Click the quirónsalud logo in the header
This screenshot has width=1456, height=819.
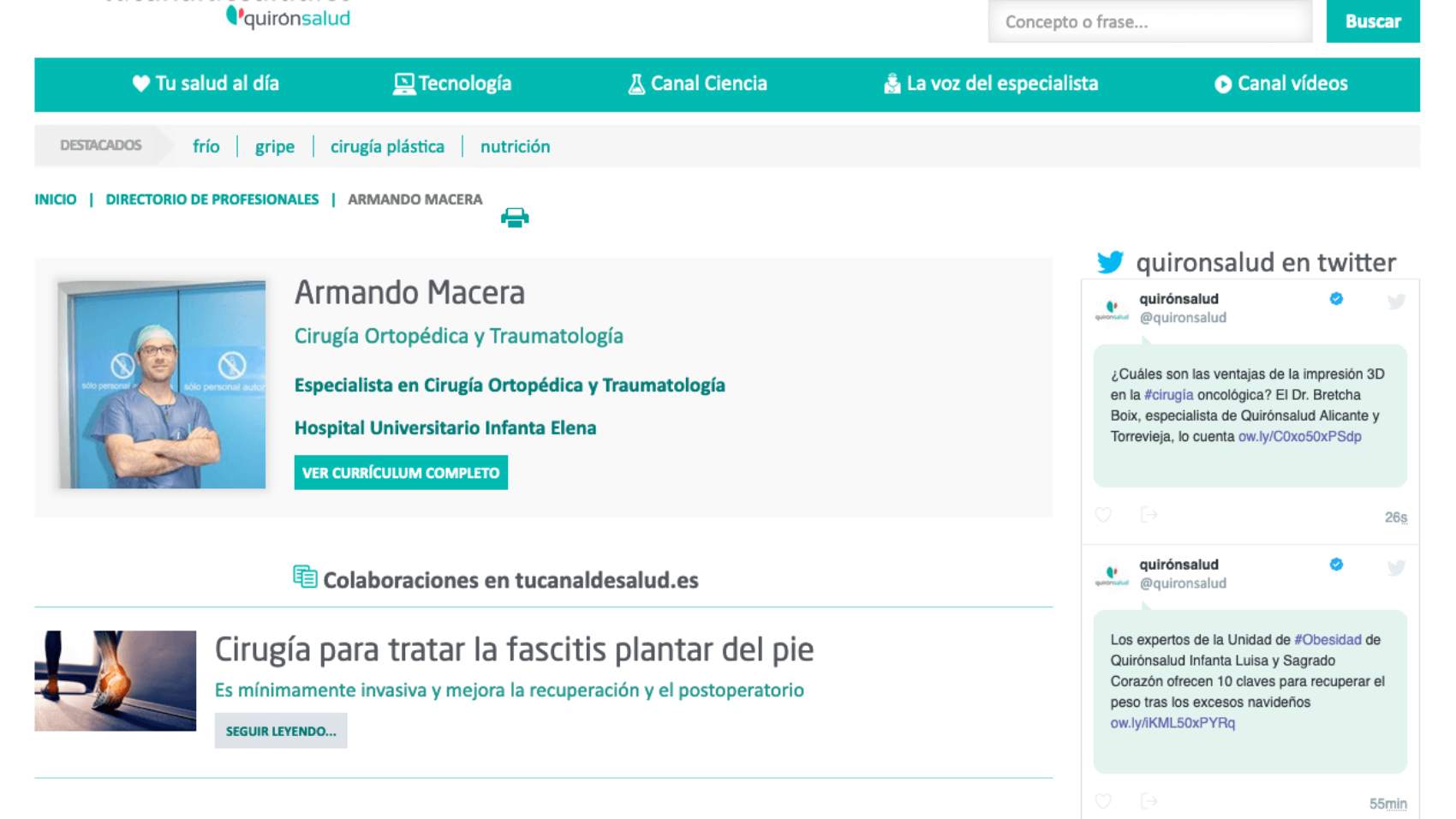(288, 16)
